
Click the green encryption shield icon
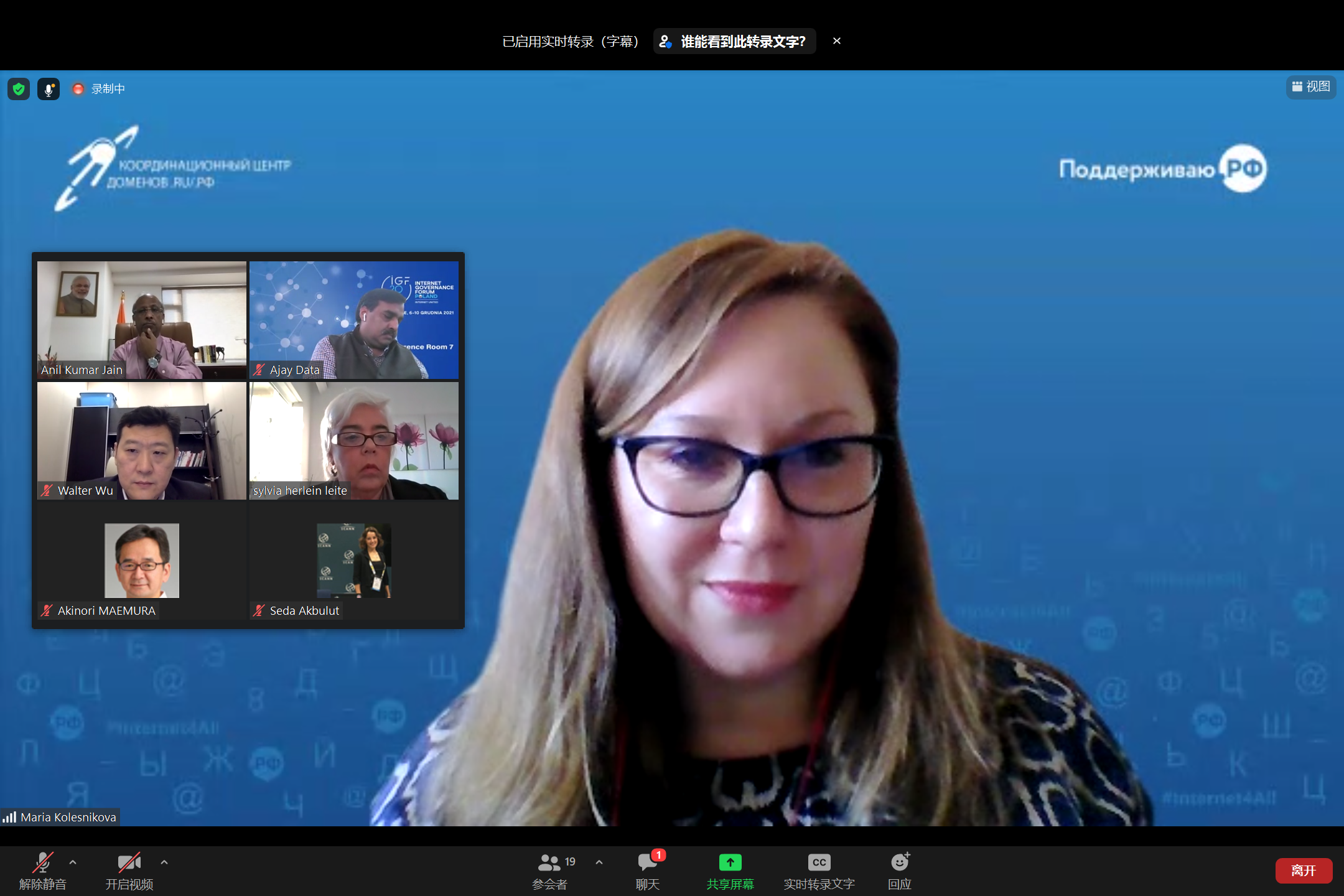(x=19, y=89)
